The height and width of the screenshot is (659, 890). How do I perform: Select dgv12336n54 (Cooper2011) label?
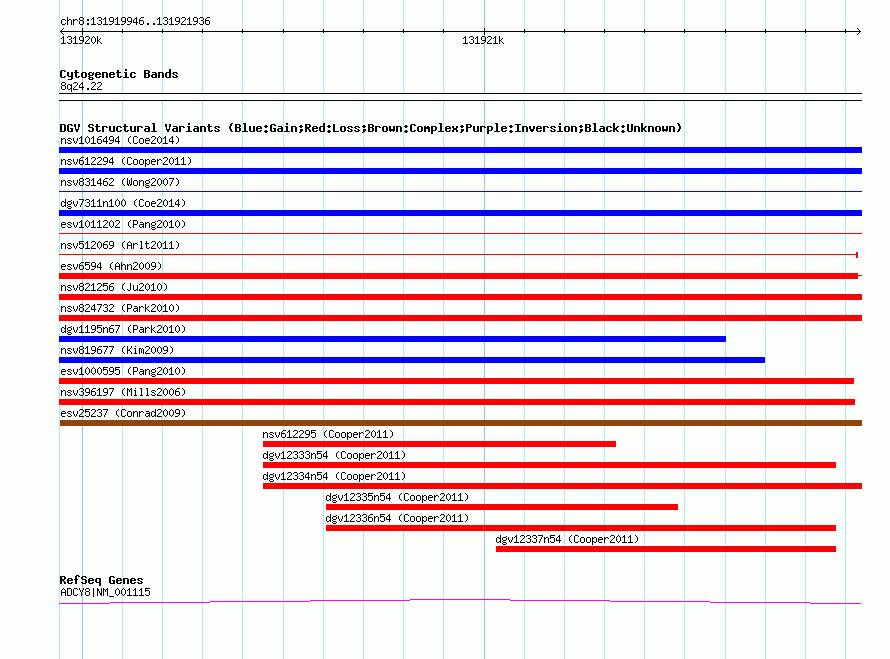pyautogui.click(x=397, y=518)
